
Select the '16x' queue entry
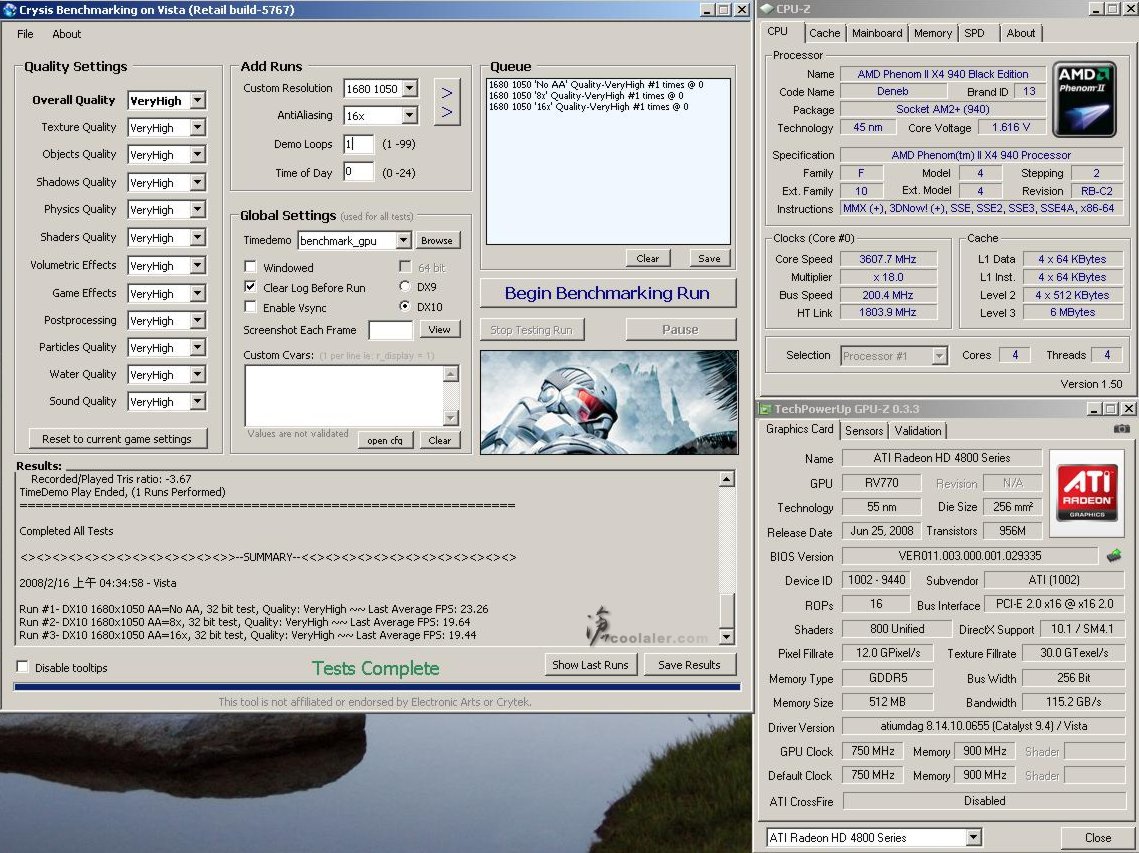pos(588,106)
